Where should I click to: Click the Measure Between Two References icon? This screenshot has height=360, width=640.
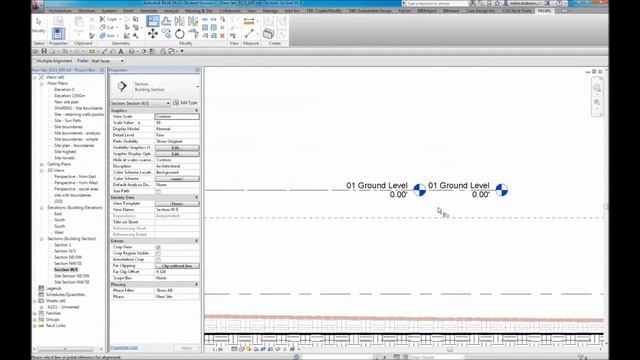(x=249, y=34)
